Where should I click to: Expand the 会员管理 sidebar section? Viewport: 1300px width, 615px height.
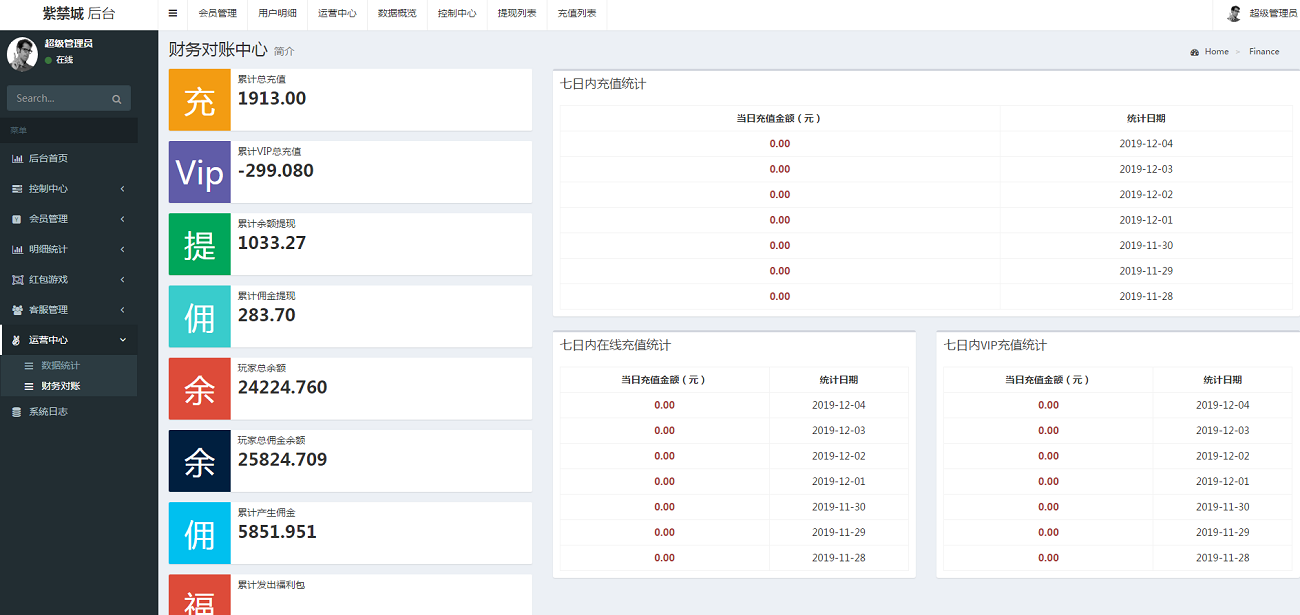(x=60, y=218)
